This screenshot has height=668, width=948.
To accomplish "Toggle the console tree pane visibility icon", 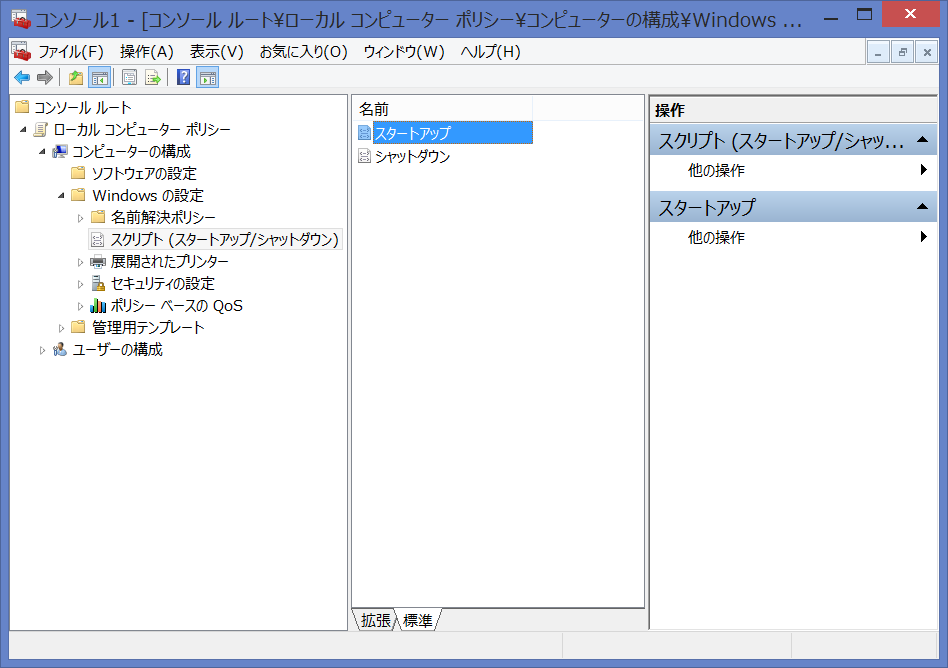I will click(98, 77).
